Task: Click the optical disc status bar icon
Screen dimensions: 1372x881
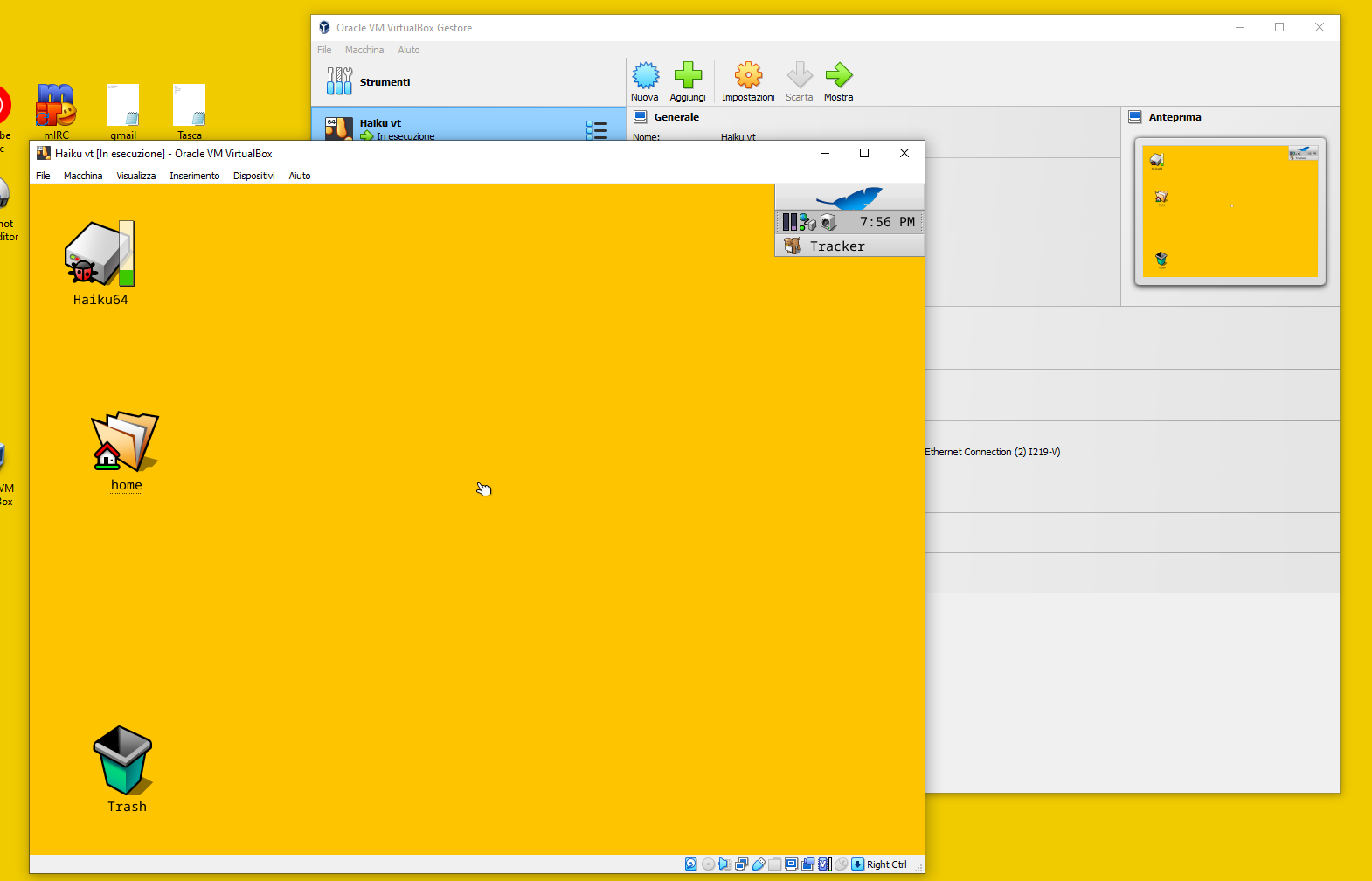Action: point(709,864)
